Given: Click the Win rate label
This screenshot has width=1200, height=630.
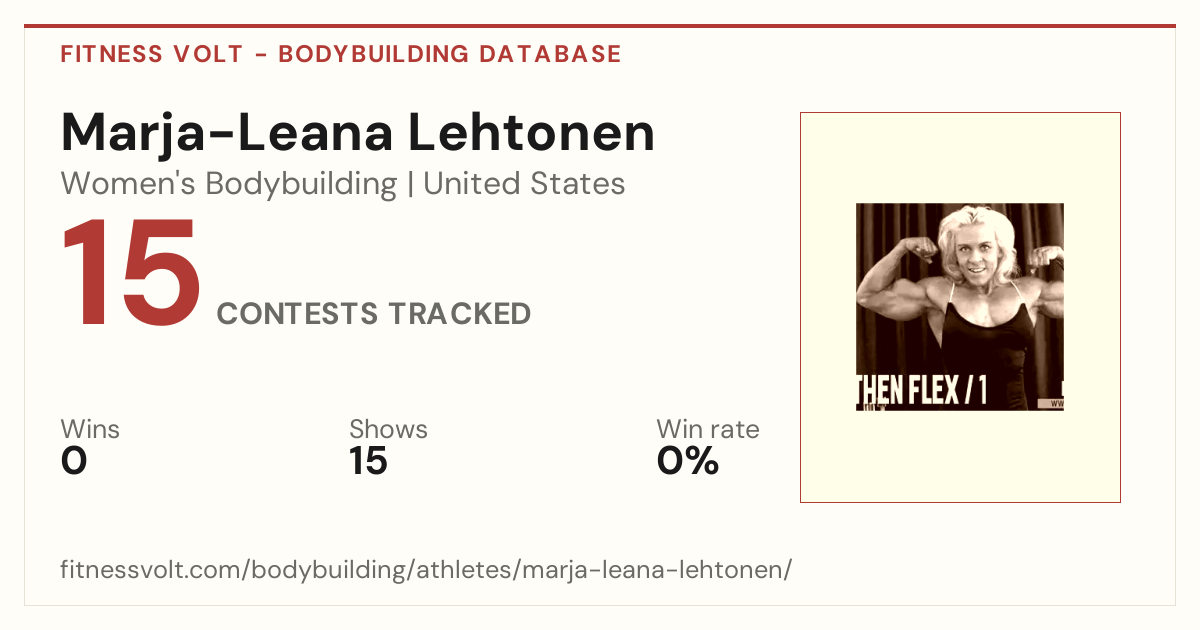Looking at the screenshot, I should [x=708, y=430].
